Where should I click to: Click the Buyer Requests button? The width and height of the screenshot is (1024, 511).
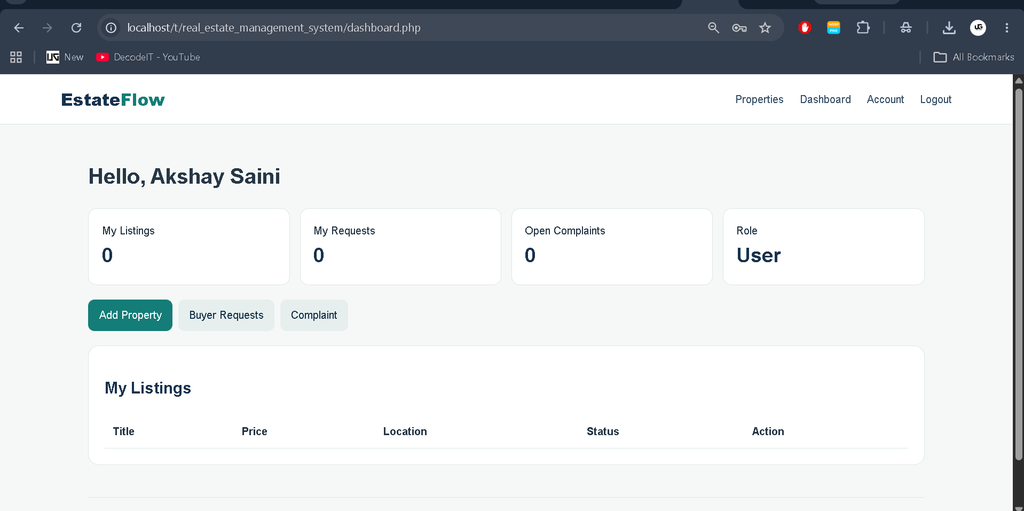(226, 315)
